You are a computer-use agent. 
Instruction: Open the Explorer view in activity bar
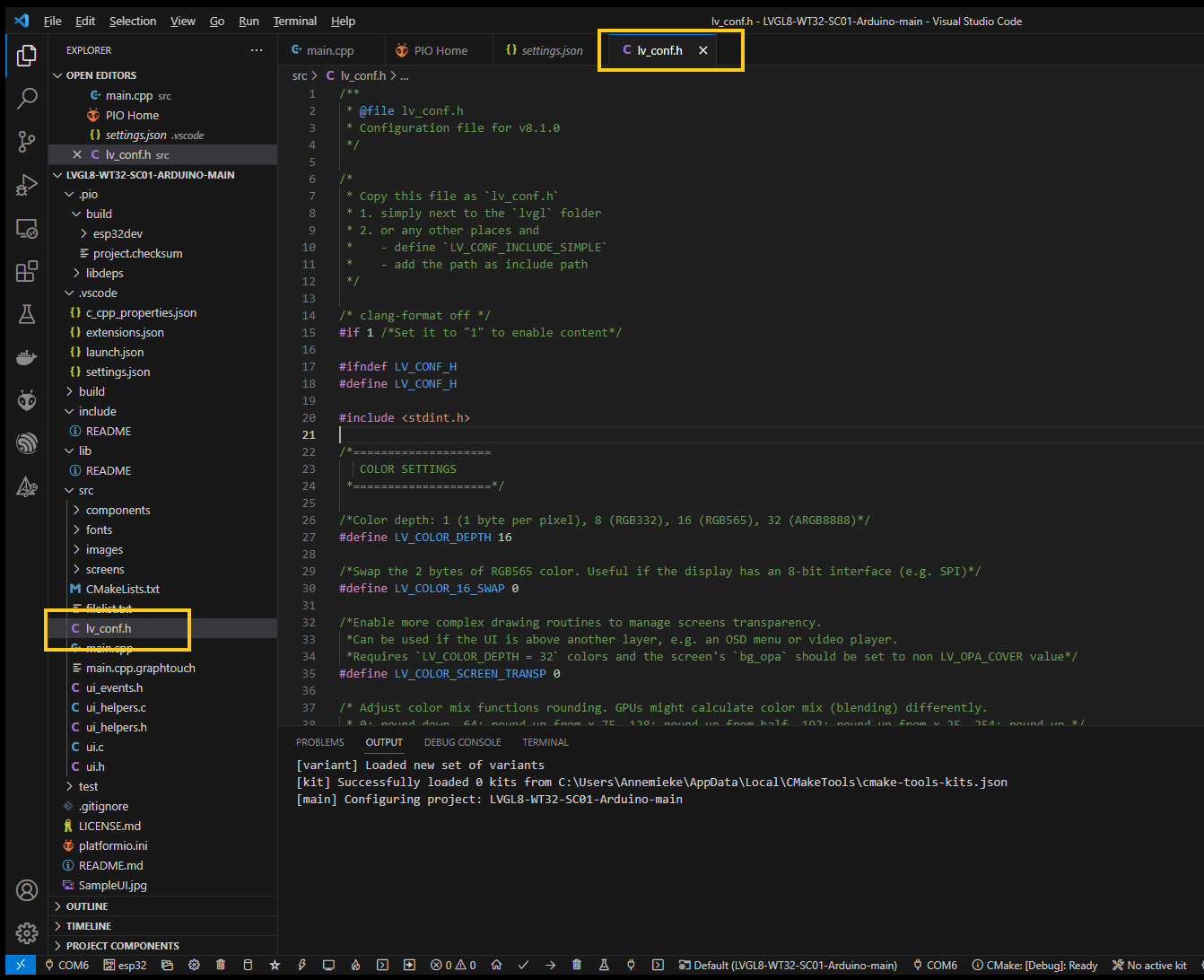pyautogui.click(x=27, y=56)
